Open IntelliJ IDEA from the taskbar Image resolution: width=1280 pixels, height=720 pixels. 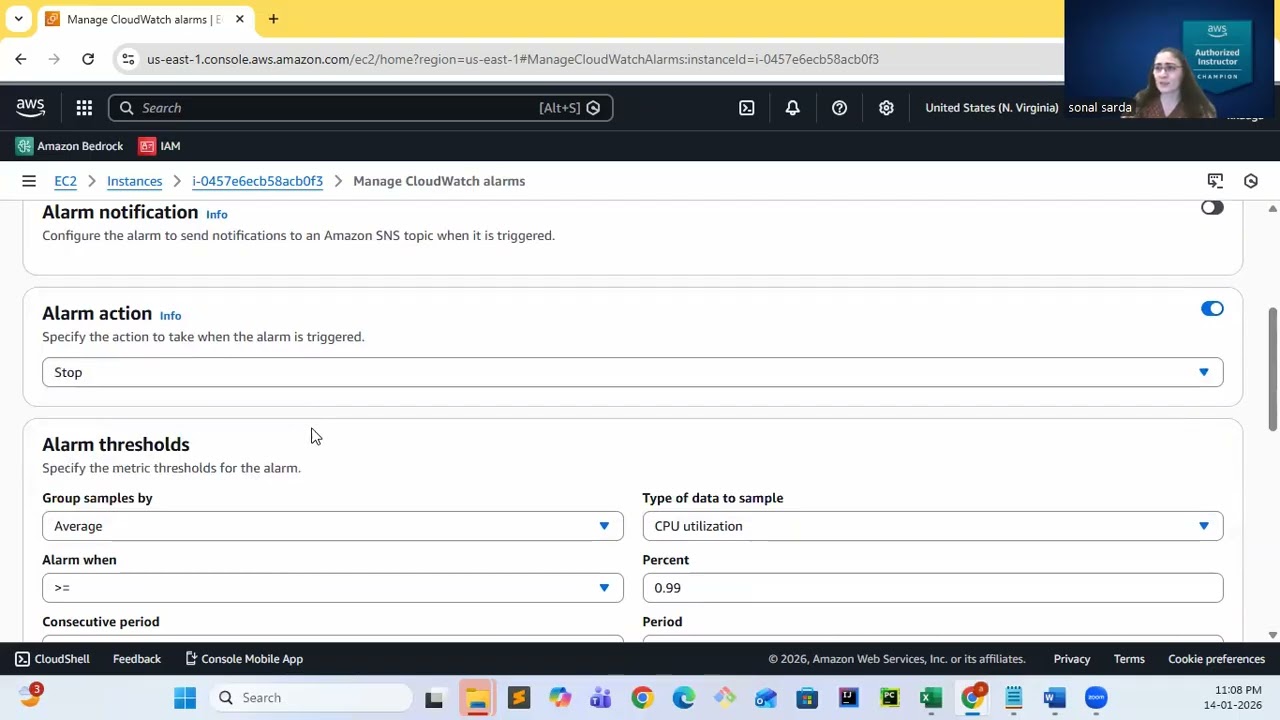[848, 698]
